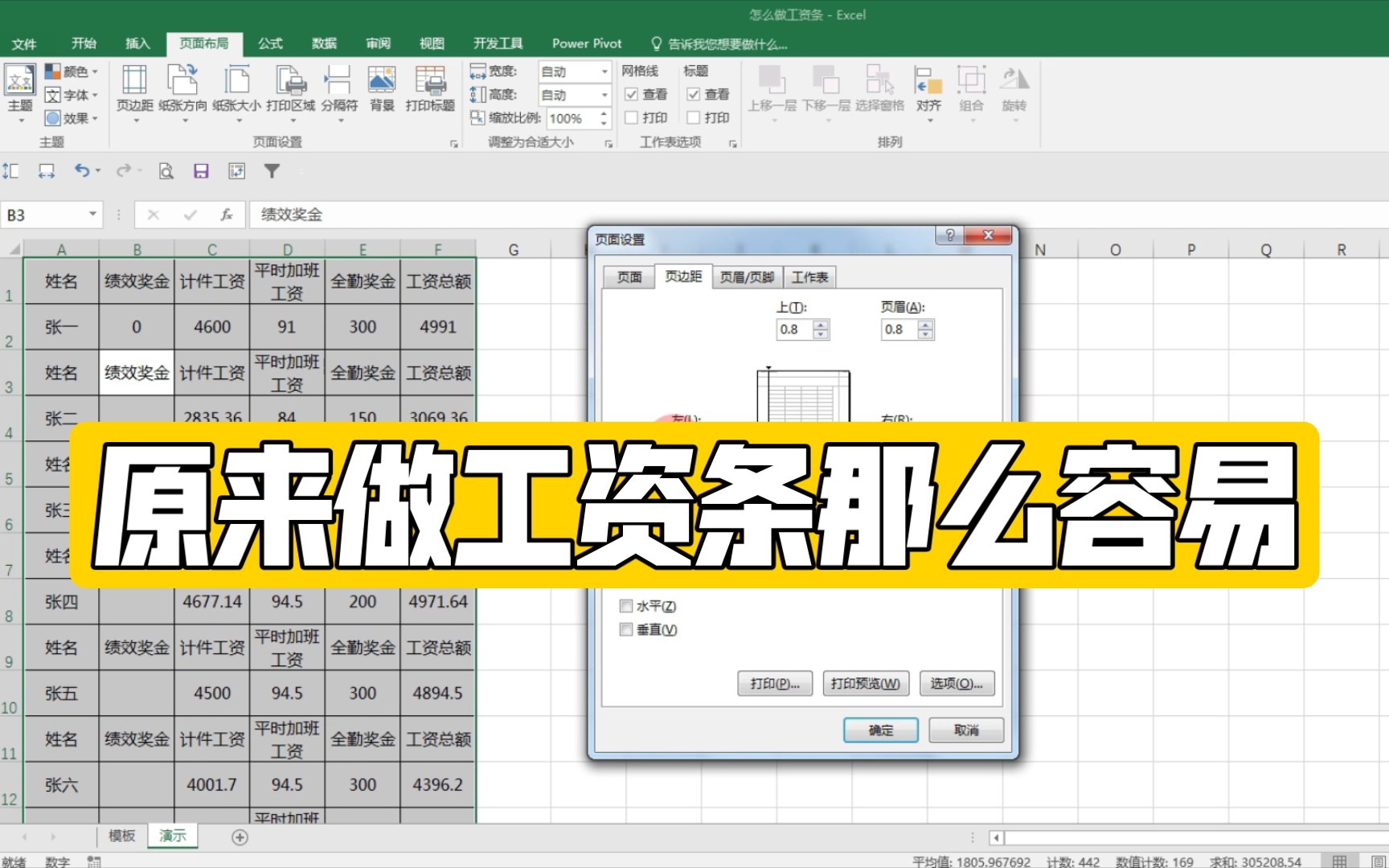Click the 页眉 header margin stepper
Viewport: 1389px width, 868px height.
[926, 330]
